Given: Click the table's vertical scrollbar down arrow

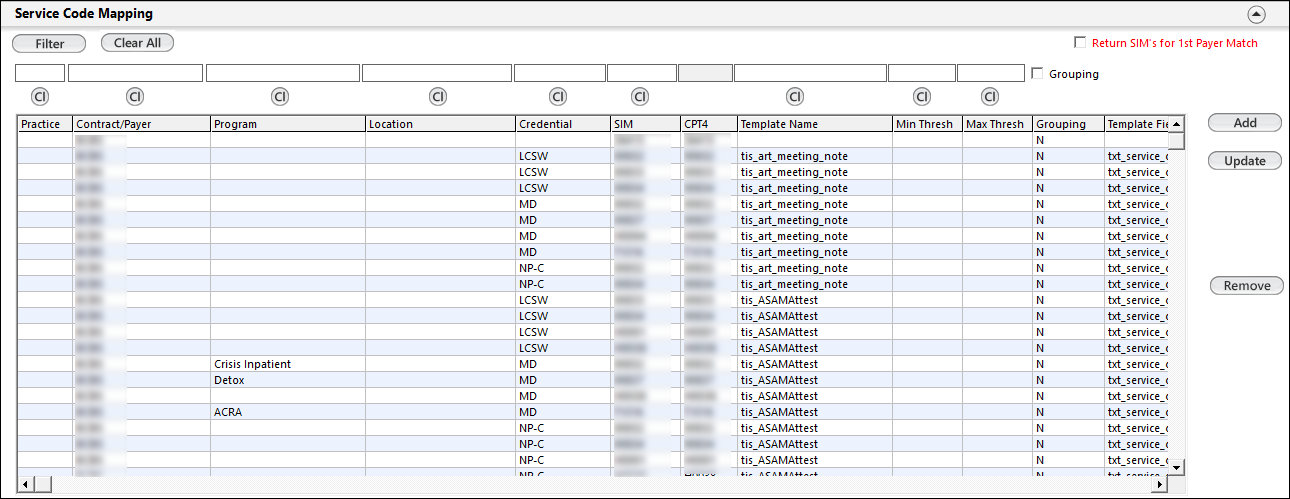Looking at the screenshot, I should [x=1177, y=467].
